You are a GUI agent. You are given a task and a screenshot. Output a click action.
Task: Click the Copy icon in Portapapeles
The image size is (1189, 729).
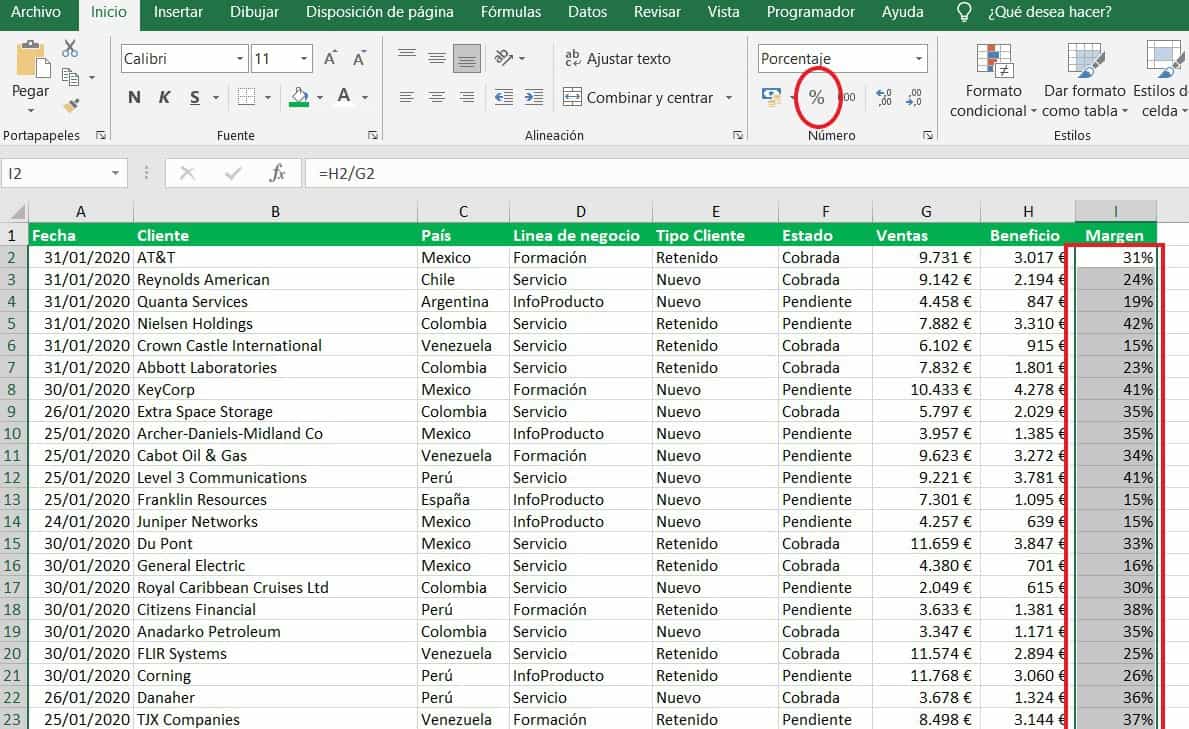coord(71,77)
